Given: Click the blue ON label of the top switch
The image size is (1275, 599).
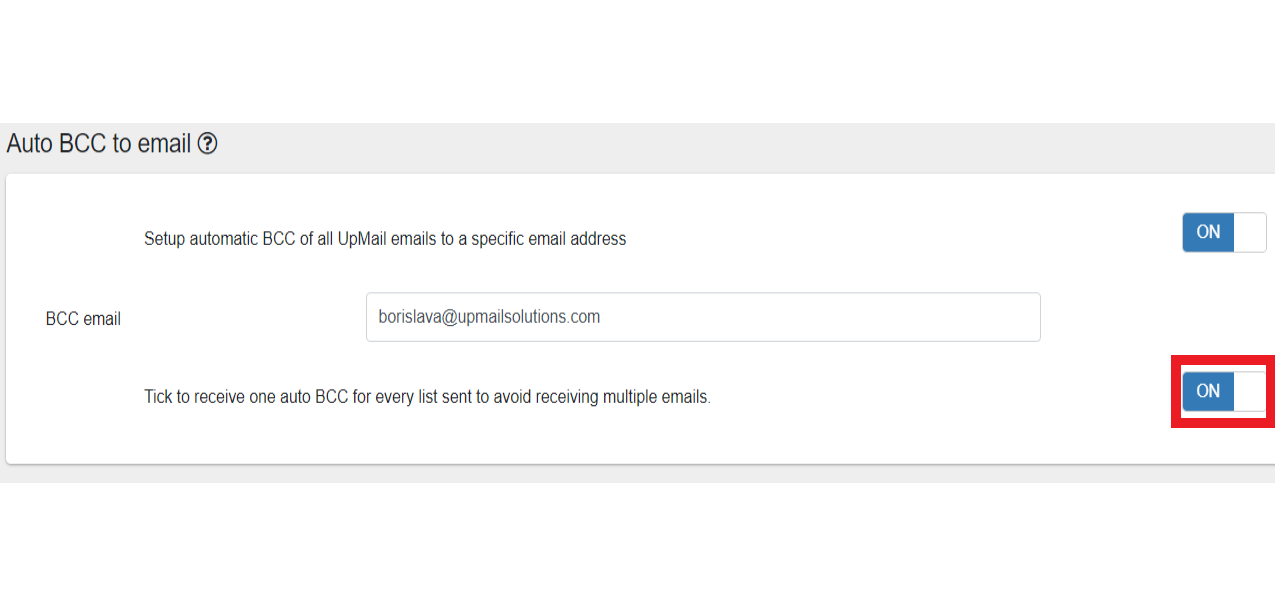Looking at the screenshot, I should tap(1208, 232).
